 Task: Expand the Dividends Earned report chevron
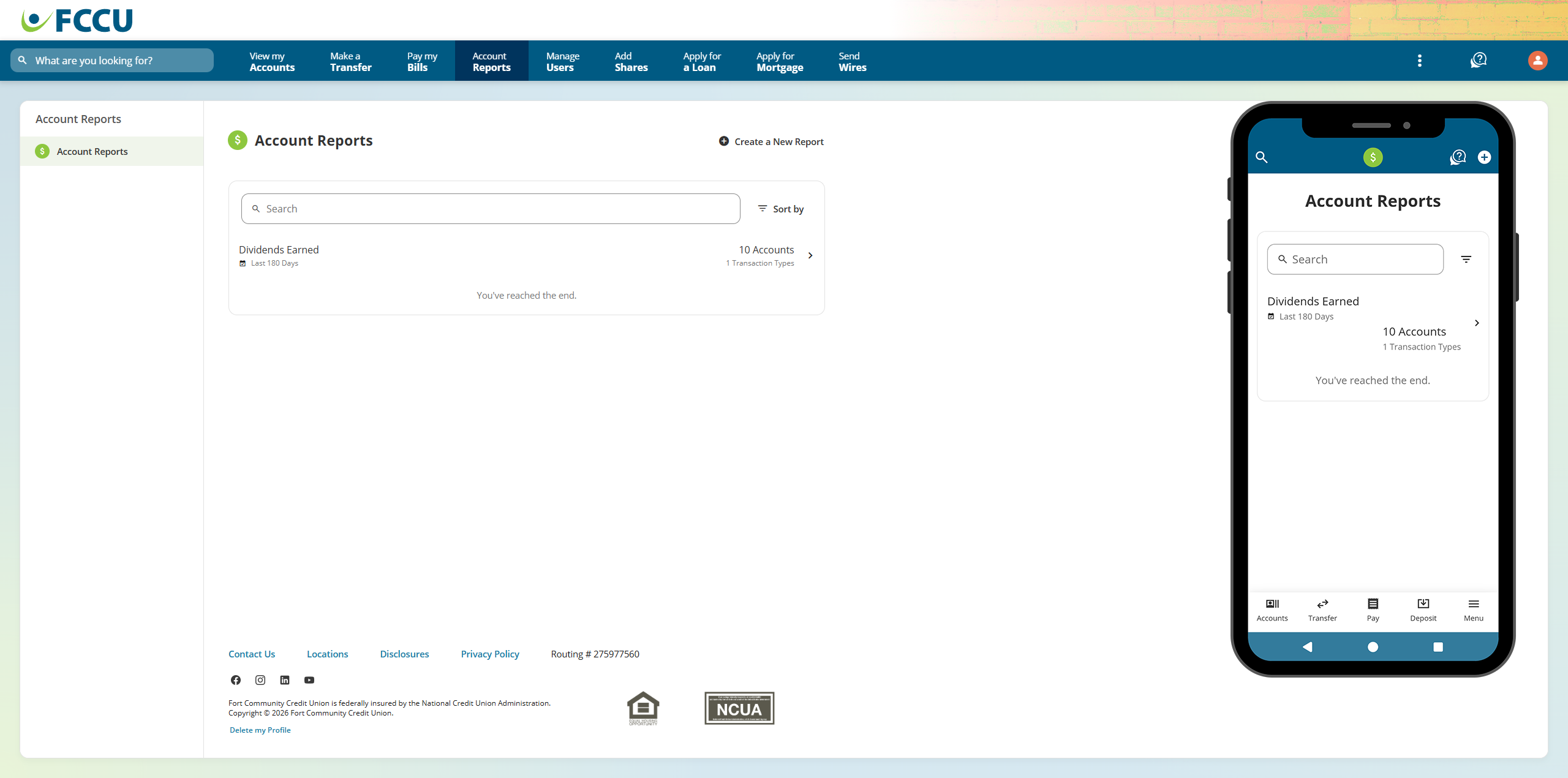(810, 255)
